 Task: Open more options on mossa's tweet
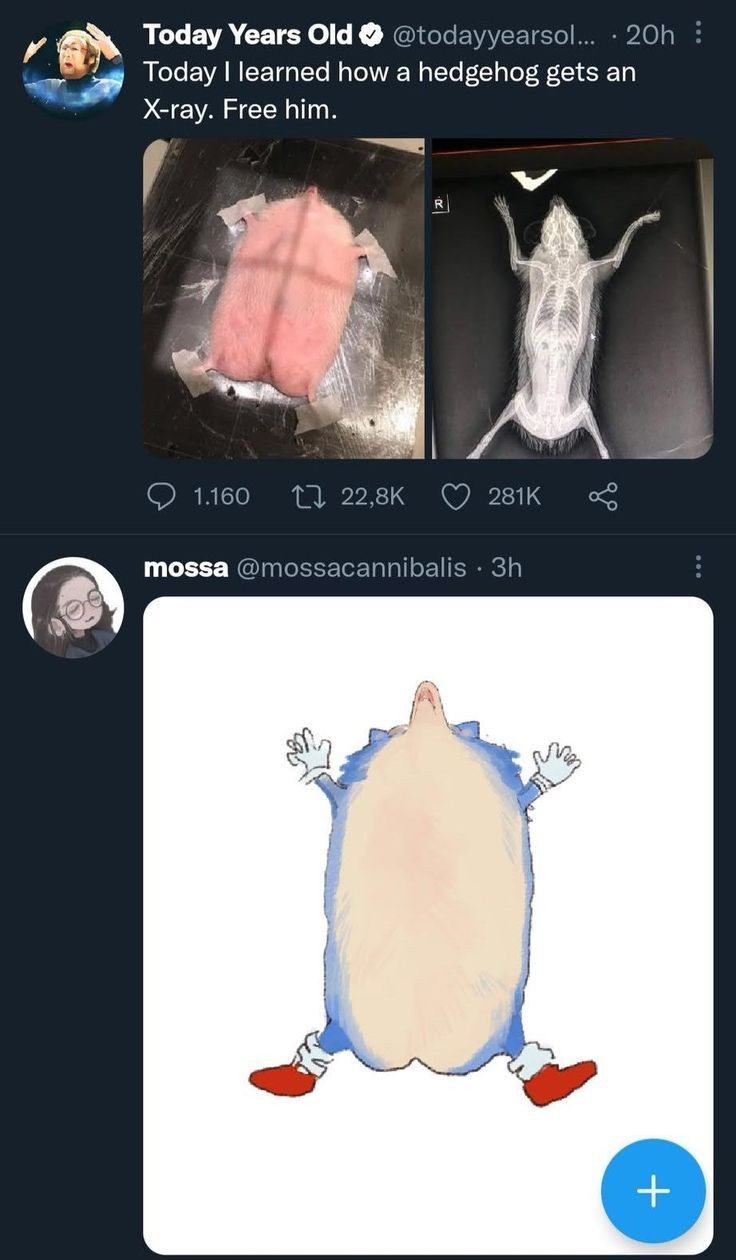point(698,568)
